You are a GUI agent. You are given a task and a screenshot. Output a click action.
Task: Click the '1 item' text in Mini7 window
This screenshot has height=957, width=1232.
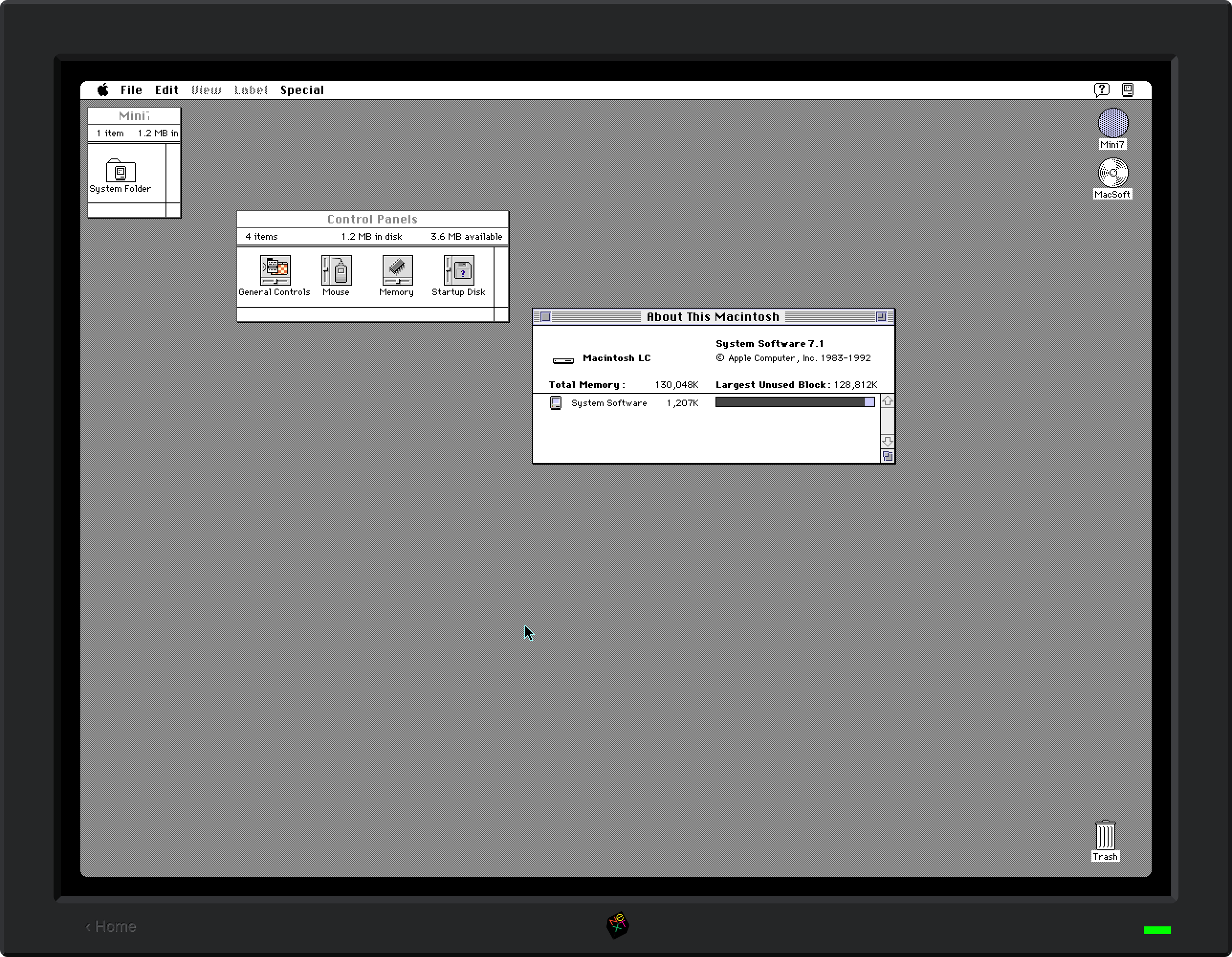[110, 133]
